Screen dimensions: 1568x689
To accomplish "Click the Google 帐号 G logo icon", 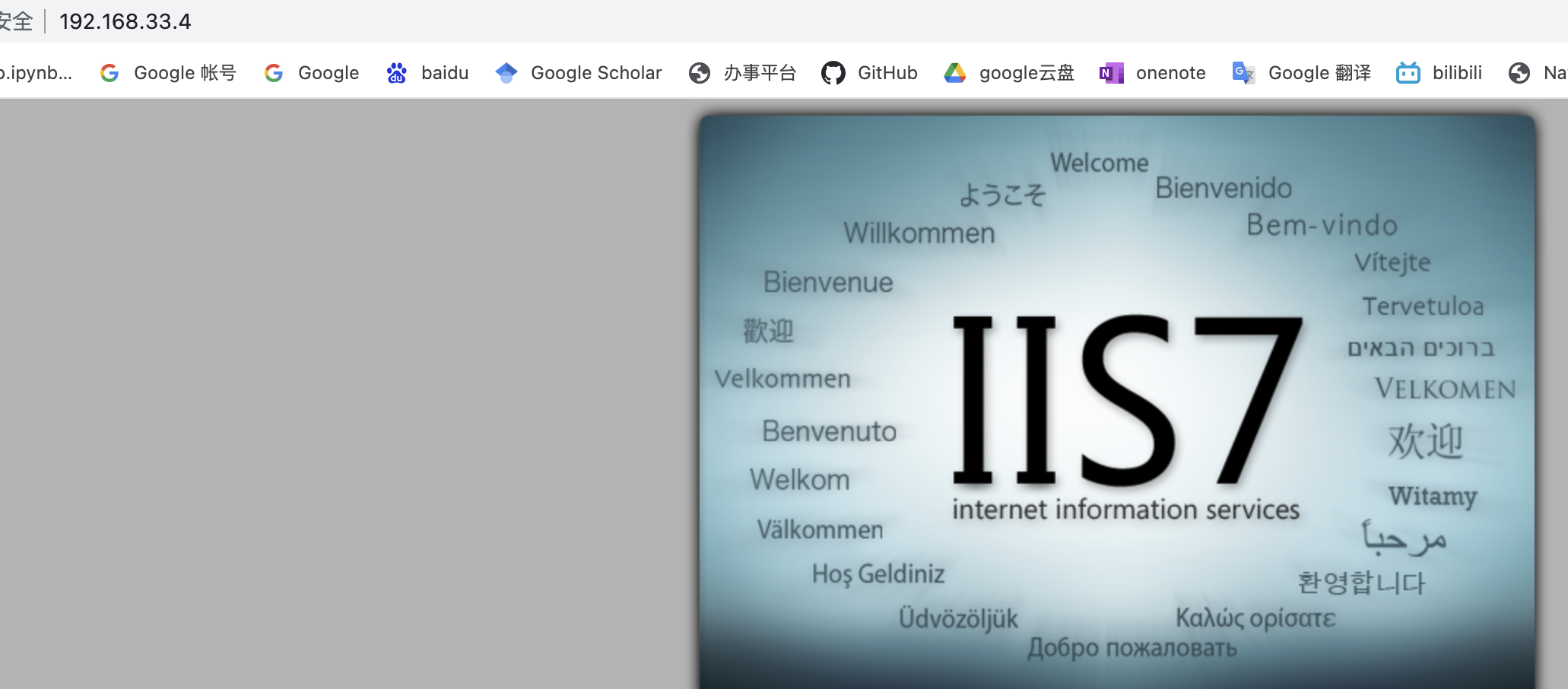I will [110, 73].
